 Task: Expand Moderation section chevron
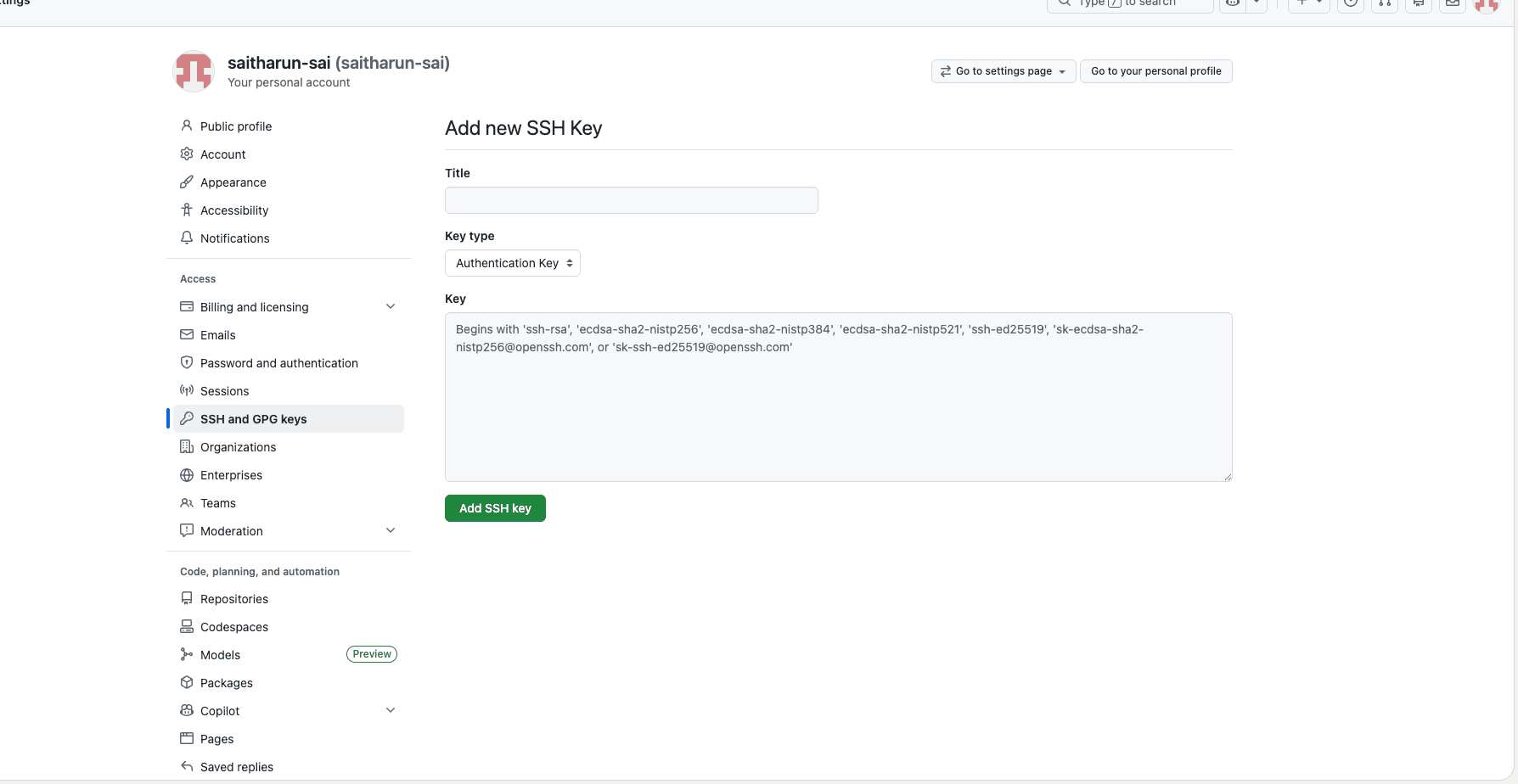click(391, 531)
